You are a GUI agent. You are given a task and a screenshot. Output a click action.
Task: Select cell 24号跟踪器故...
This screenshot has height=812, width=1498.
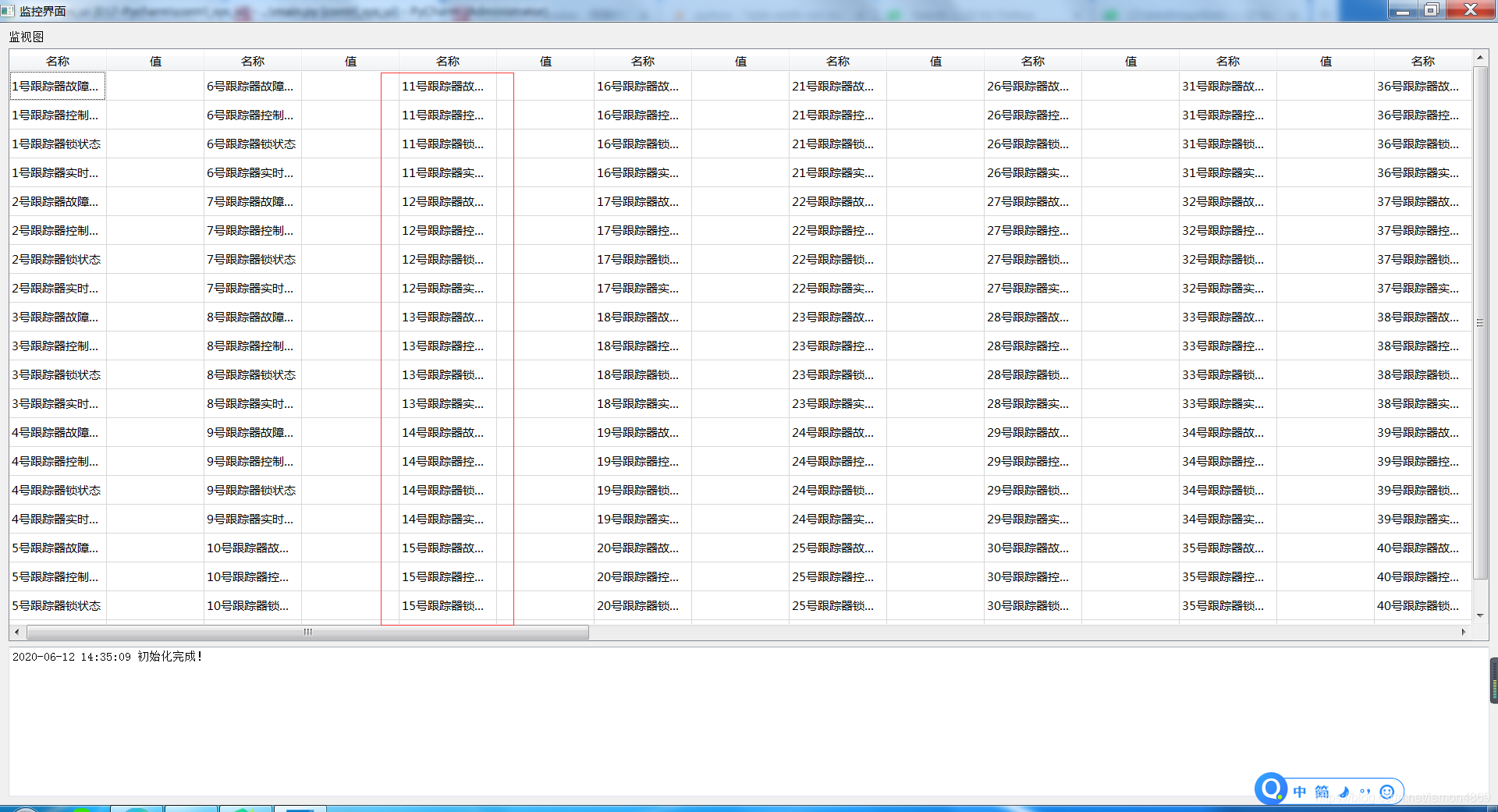point(838,432)
